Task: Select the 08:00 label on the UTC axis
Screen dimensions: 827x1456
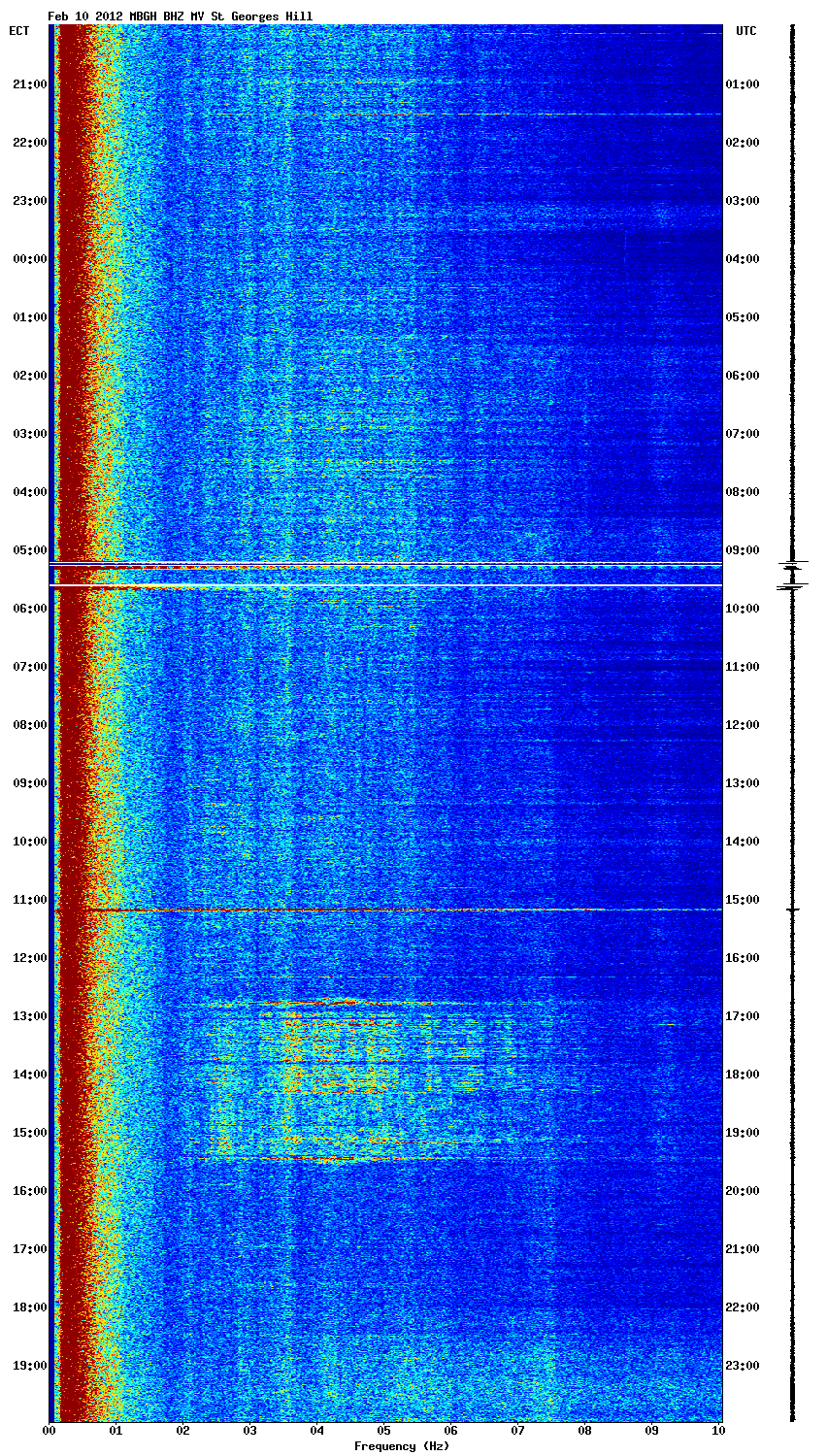Action: (x=743, y=492)
